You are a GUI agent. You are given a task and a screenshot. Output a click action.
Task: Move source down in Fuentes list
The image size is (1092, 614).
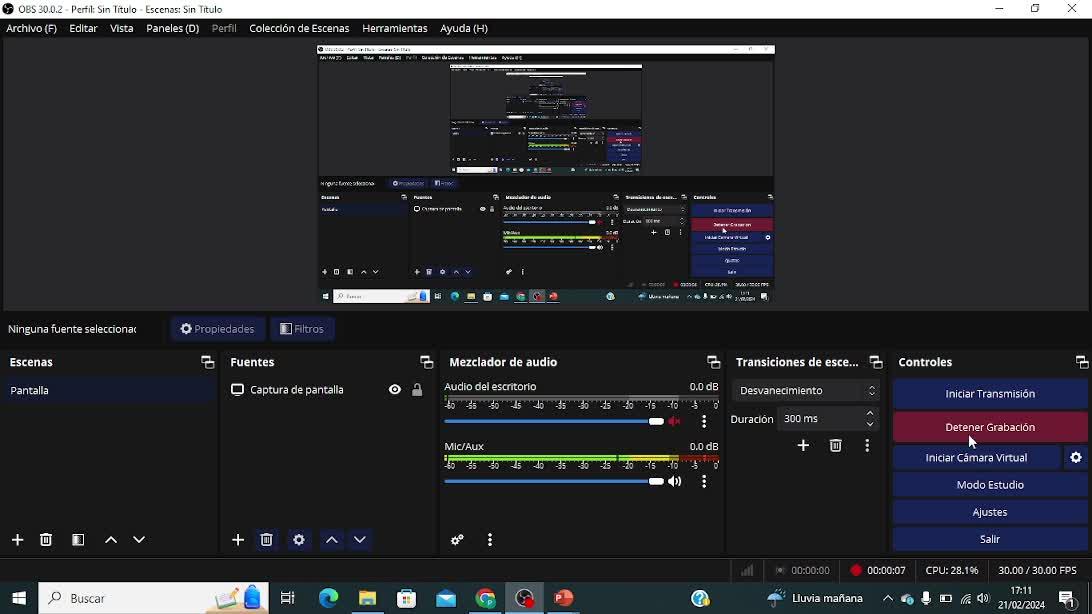360,540
